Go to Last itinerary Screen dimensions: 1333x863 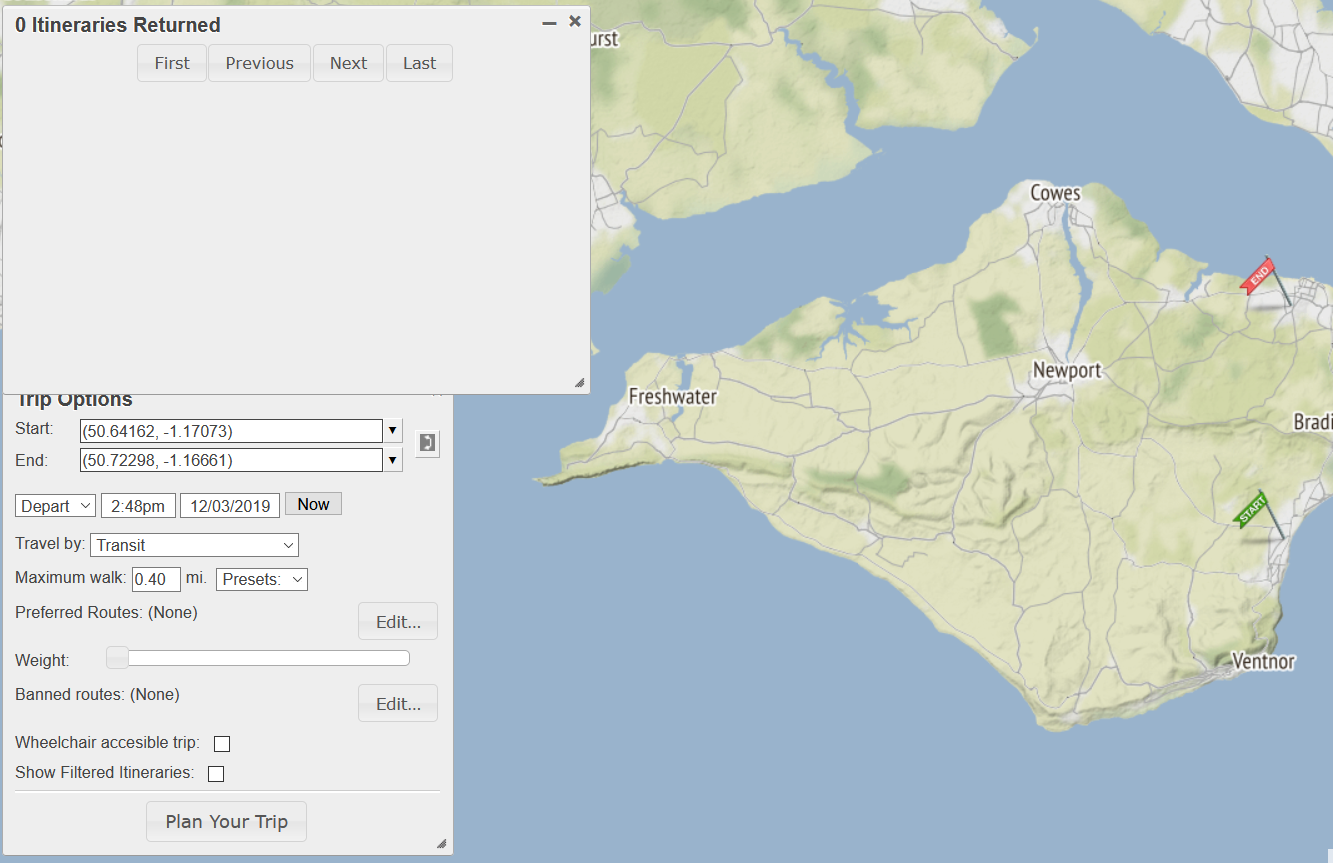[x=420, y=63]
